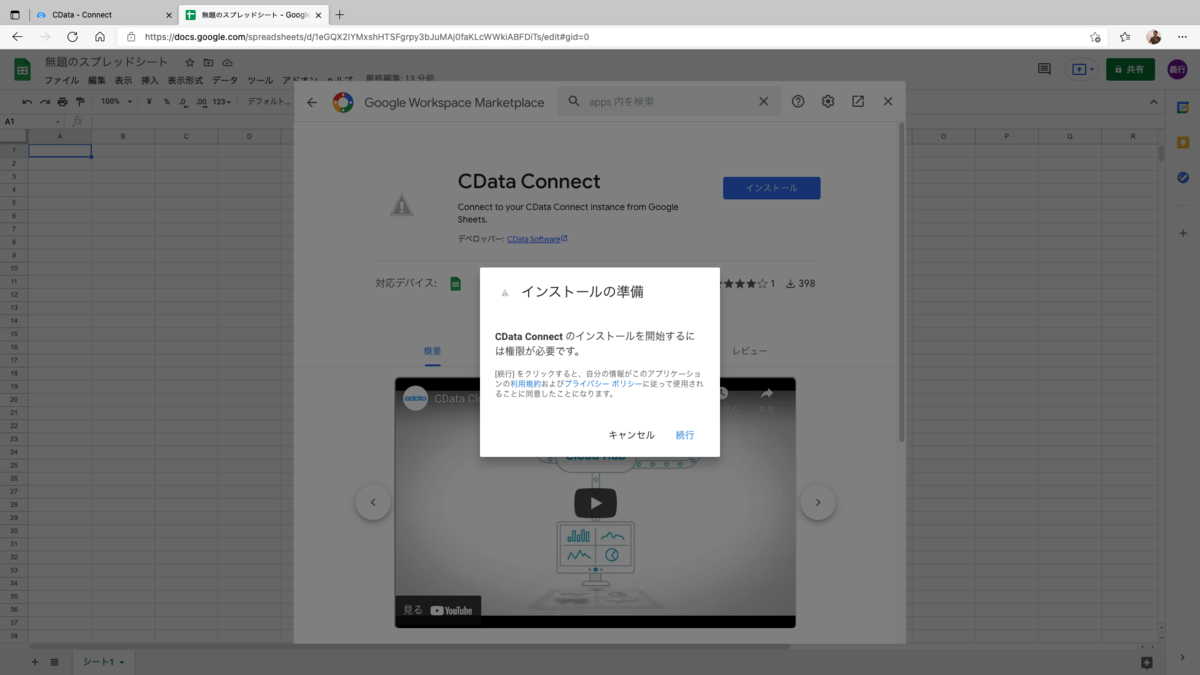Click the Sheets home logo
The image size is (1200, 675).
(x=22, y=69)
